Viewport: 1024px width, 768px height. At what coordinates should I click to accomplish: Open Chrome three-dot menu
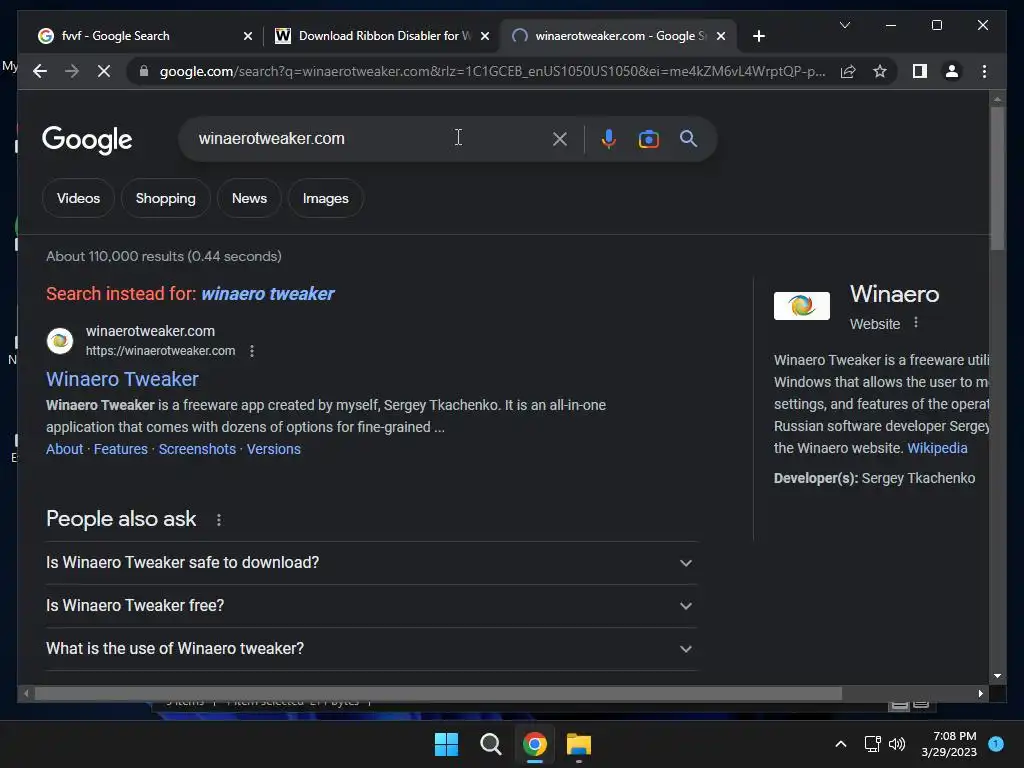click(x=984, y=71)
